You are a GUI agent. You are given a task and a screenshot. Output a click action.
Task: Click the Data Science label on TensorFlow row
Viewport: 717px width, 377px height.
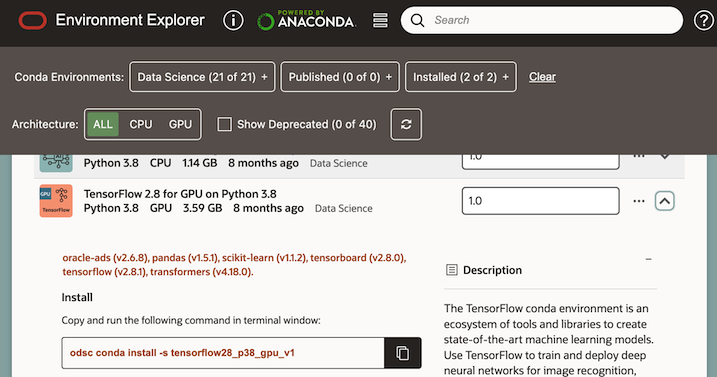coord(343,209)
